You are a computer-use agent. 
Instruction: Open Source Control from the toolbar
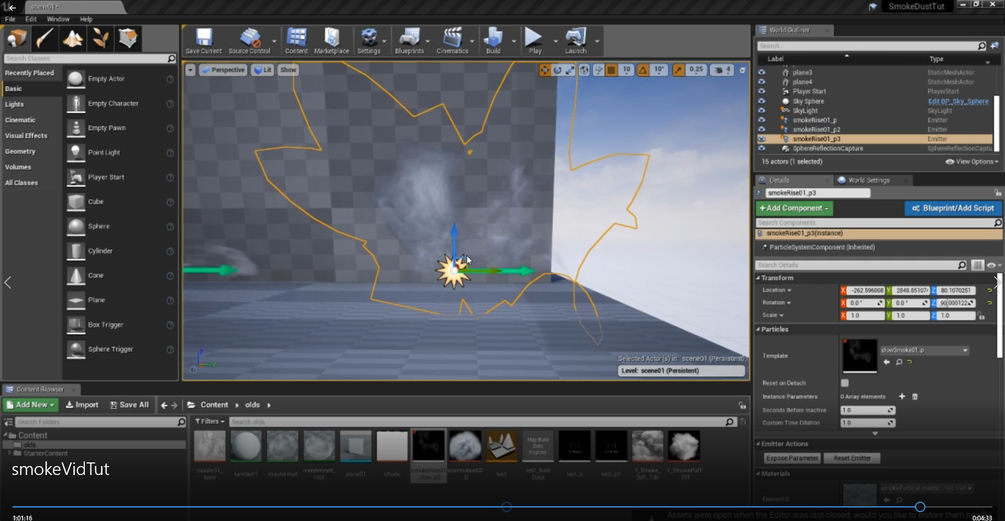(x=249, y=40)
